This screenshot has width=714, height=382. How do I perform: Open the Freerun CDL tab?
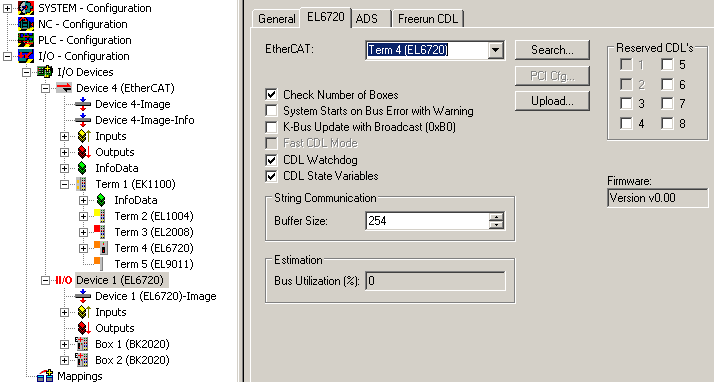point(428,19)
